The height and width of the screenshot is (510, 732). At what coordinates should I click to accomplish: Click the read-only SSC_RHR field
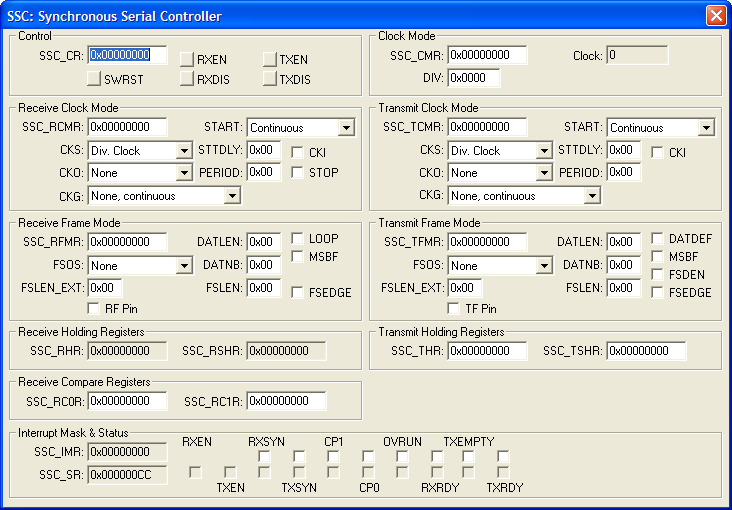coord(127,351)
